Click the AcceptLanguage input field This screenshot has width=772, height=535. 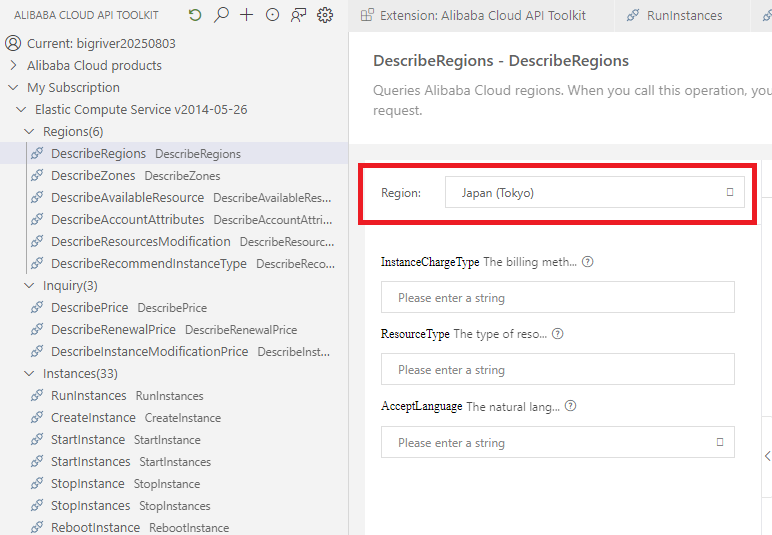557,442
